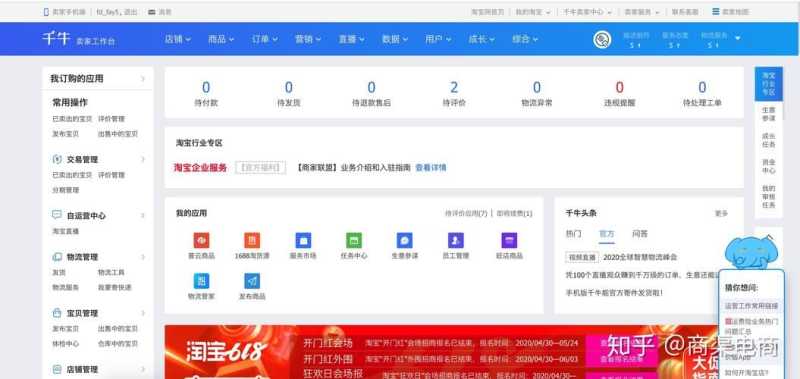The image size is (800, 379).
Task: Click 淘宝直播 under 自运营中心
Action: tap(65, 231)
